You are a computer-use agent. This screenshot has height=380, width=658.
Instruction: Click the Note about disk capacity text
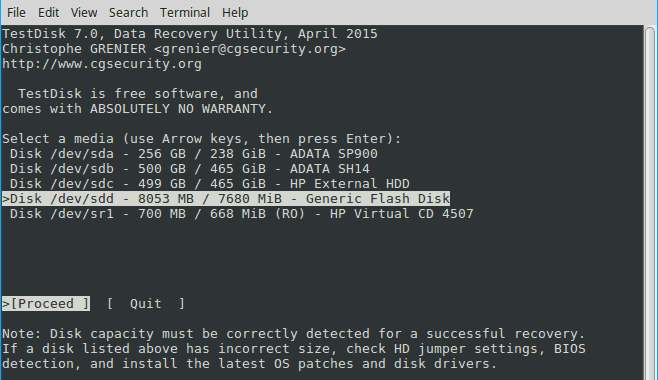(x=294, y=349)
